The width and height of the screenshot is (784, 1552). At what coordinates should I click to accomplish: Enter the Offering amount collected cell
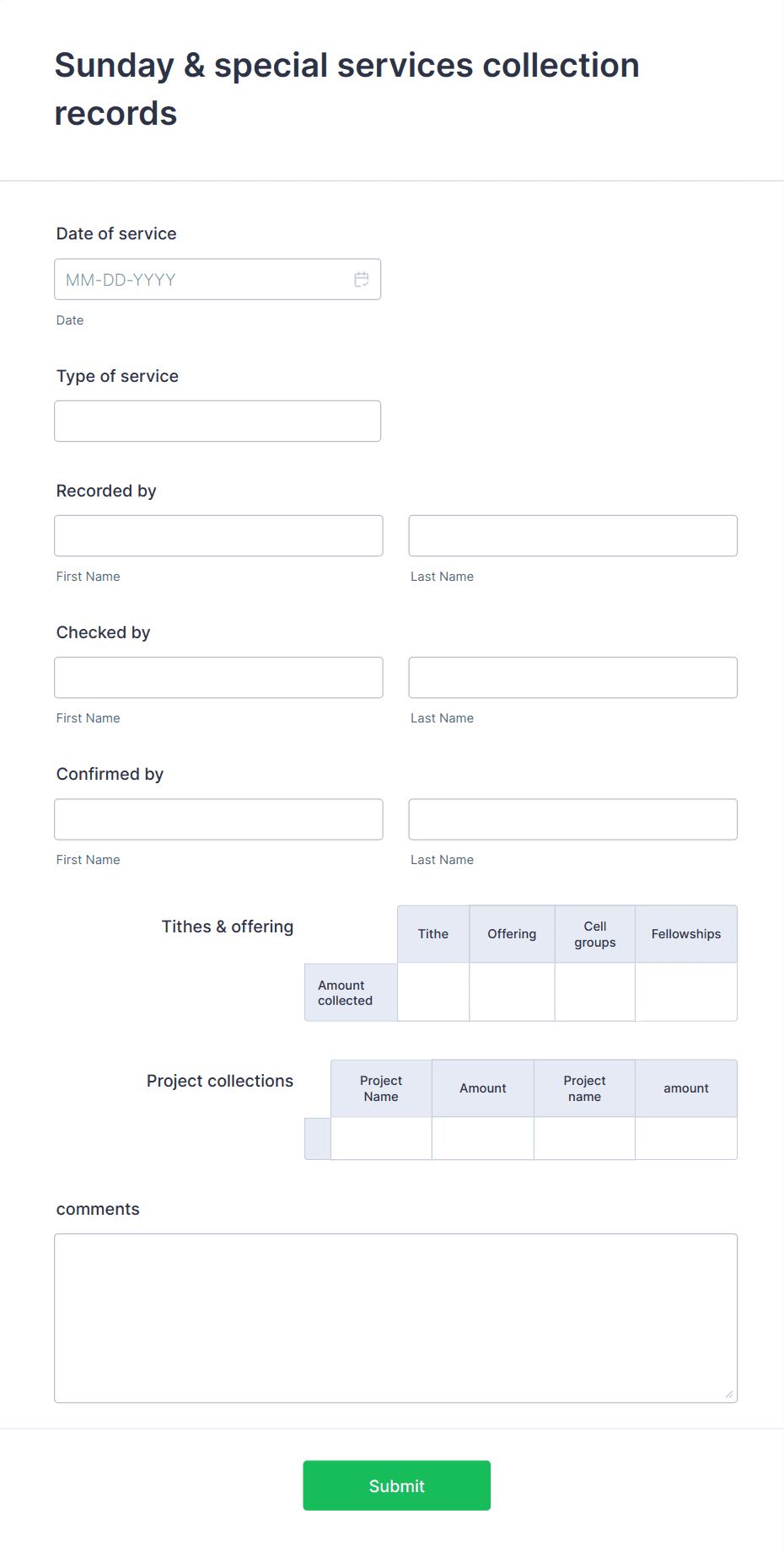(512, 992)
